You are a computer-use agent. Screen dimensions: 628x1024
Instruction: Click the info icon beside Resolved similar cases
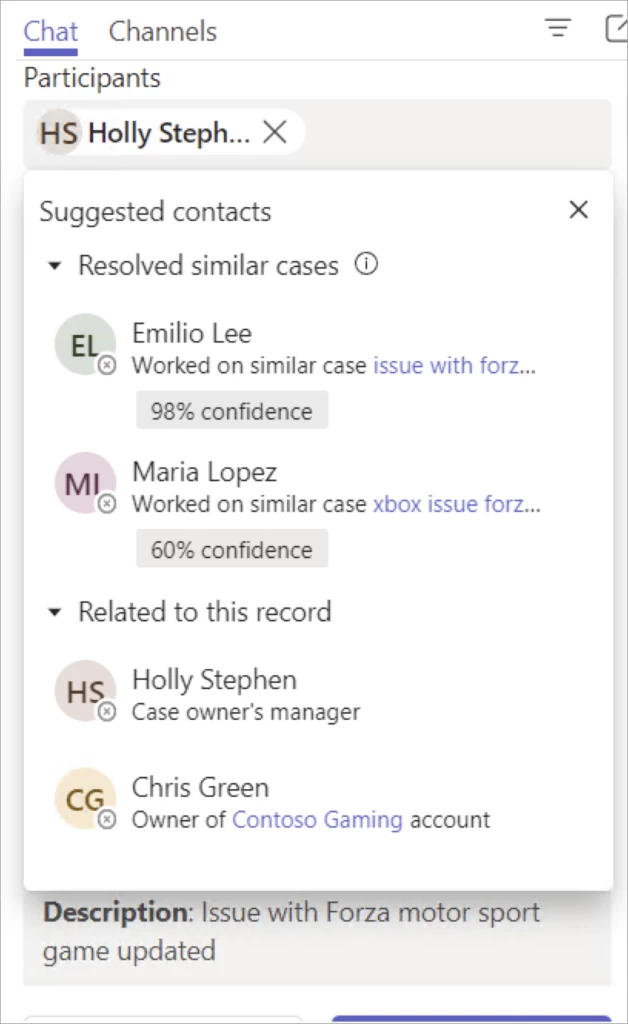pos(366,265)
